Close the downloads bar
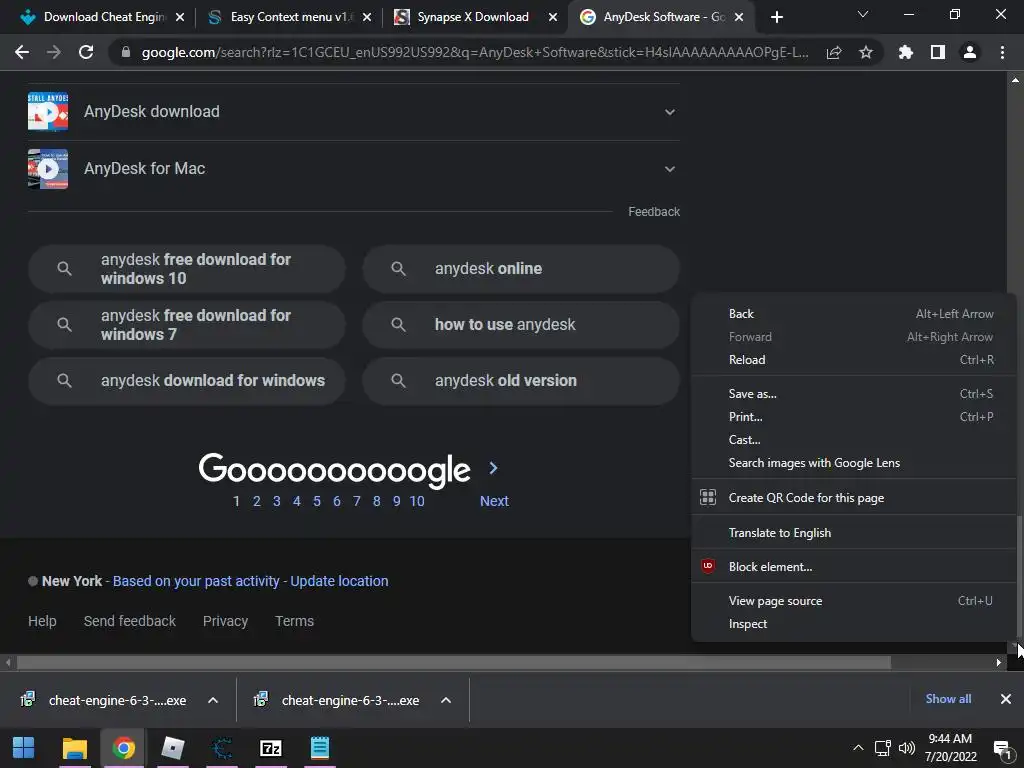1024x768 pixels. pos(1006,699)
